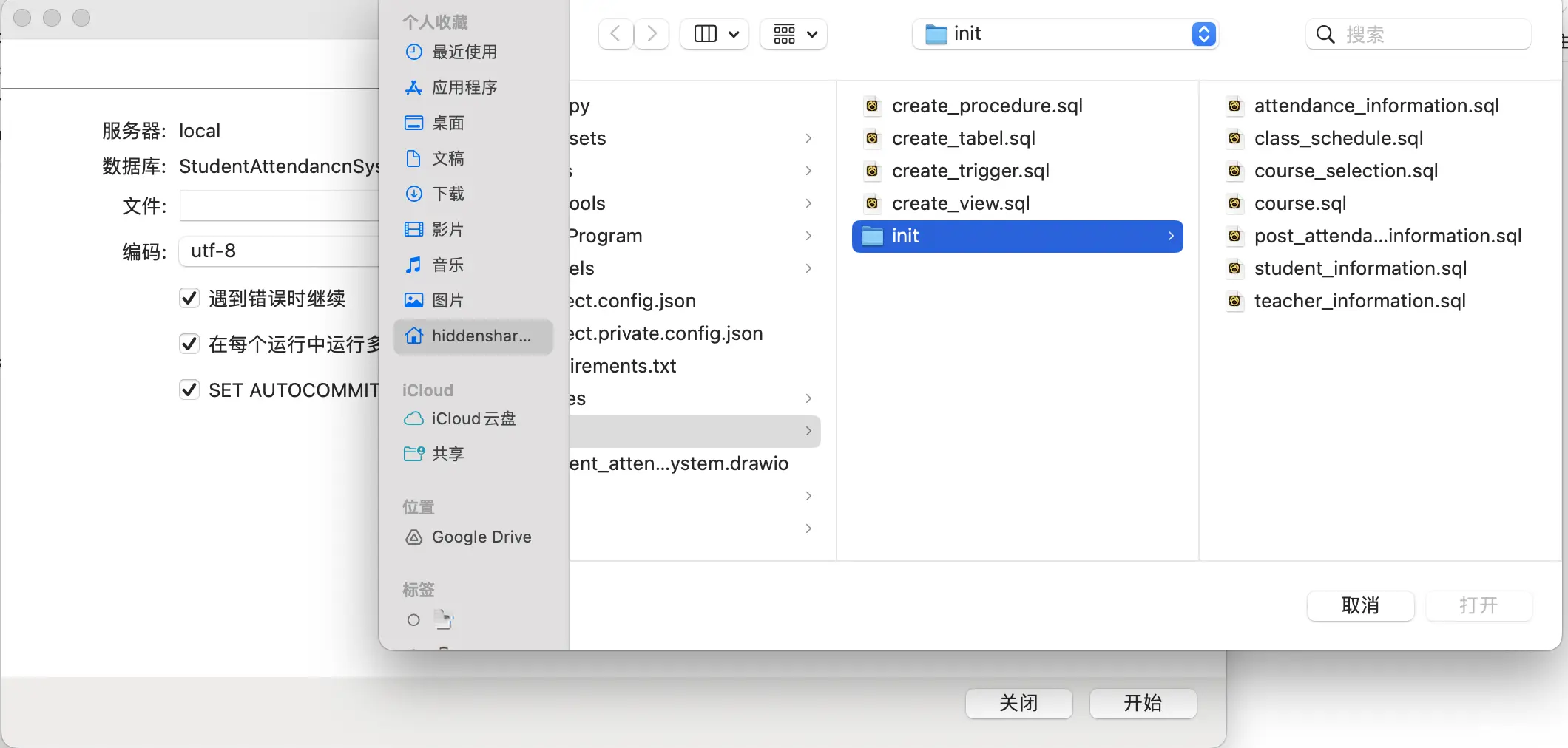This screenshot has width=1568, height=748.
Task: Open column view mode dropdown
Action: [x=715, y=34]
